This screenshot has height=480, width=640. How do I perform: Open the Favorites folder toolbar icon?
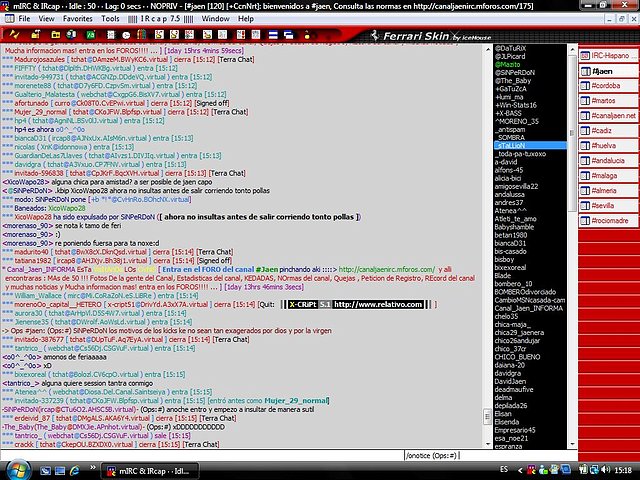(56, 35)
